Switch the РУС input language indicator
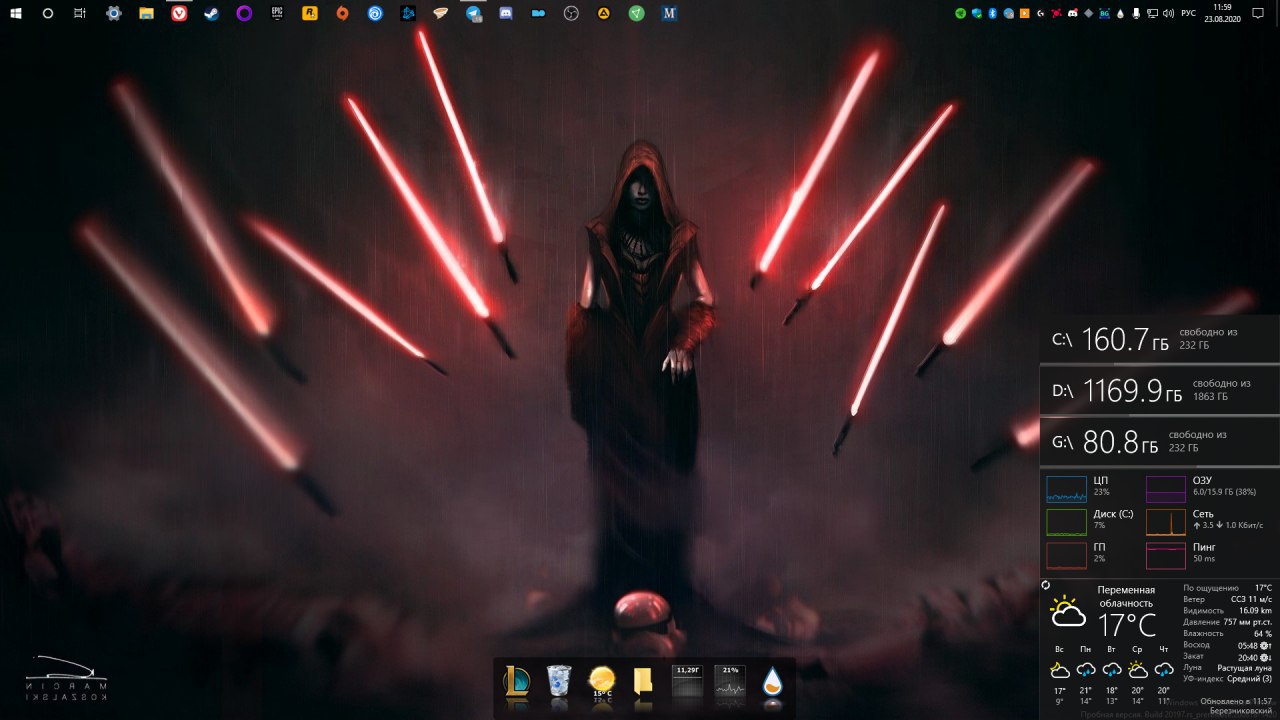The width and height of the screenshot is (1280, 720). click(x=1188, y=14)
